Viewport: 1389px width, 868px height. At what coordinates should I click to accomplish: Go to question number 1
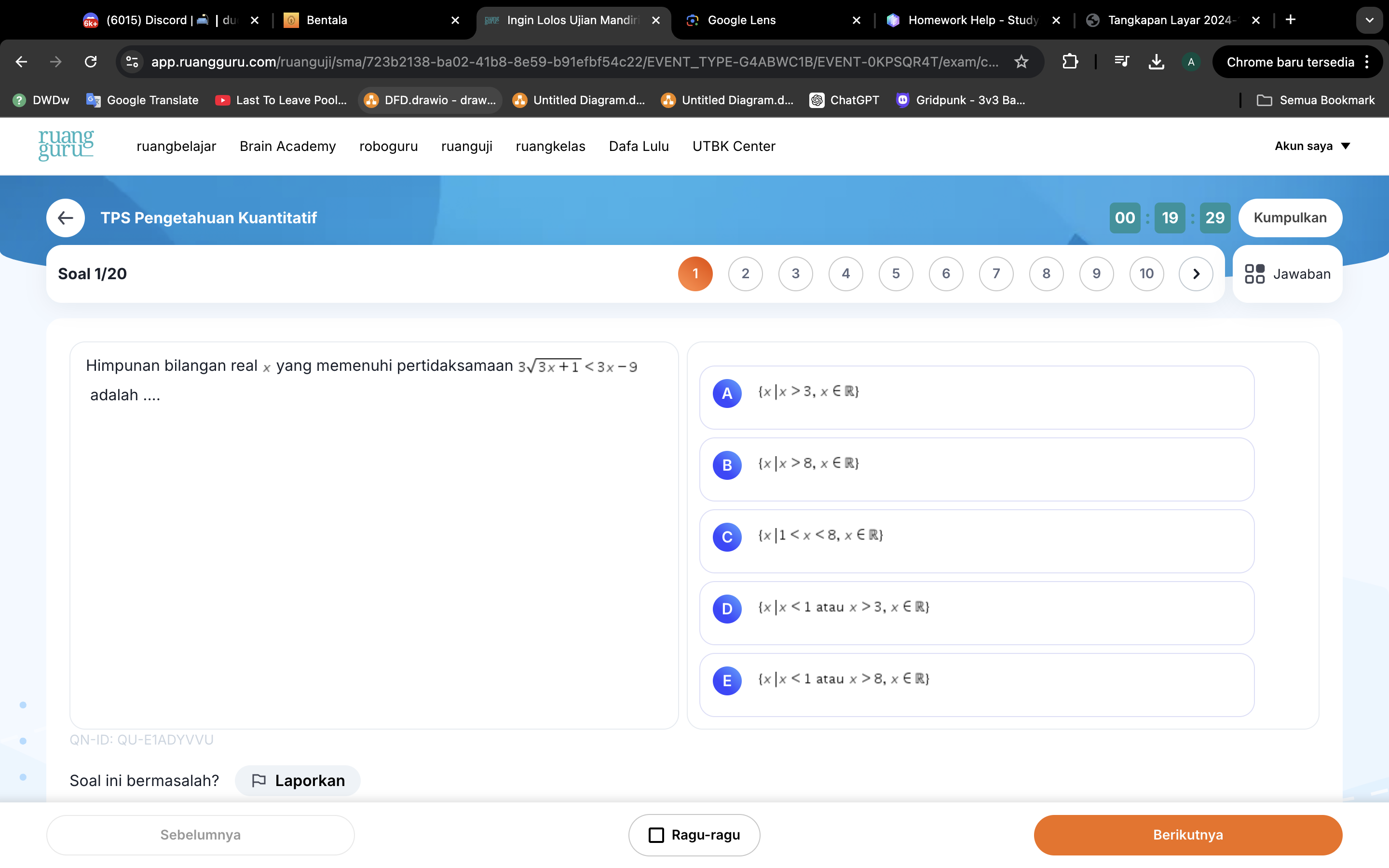point(695,273)
